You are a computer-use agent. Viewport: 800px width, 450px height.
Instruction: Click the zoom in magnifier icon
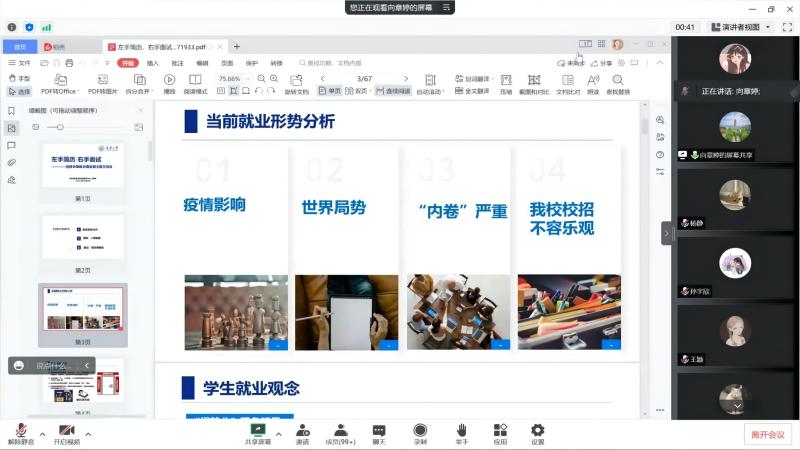coord(274,79)
